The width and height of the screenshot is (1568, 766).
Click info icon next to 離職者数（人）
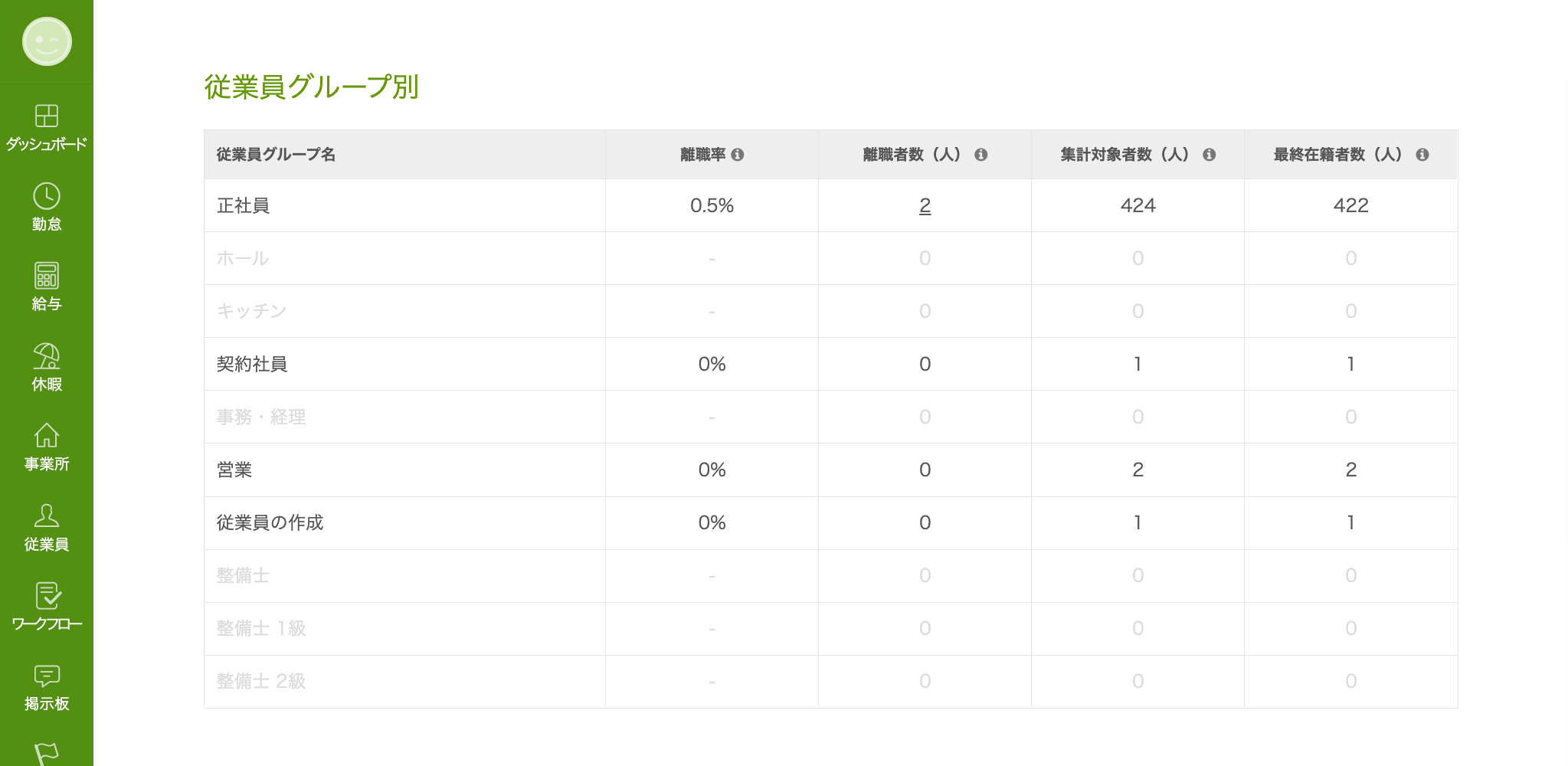pyautogui.click(x=980, y=155)
